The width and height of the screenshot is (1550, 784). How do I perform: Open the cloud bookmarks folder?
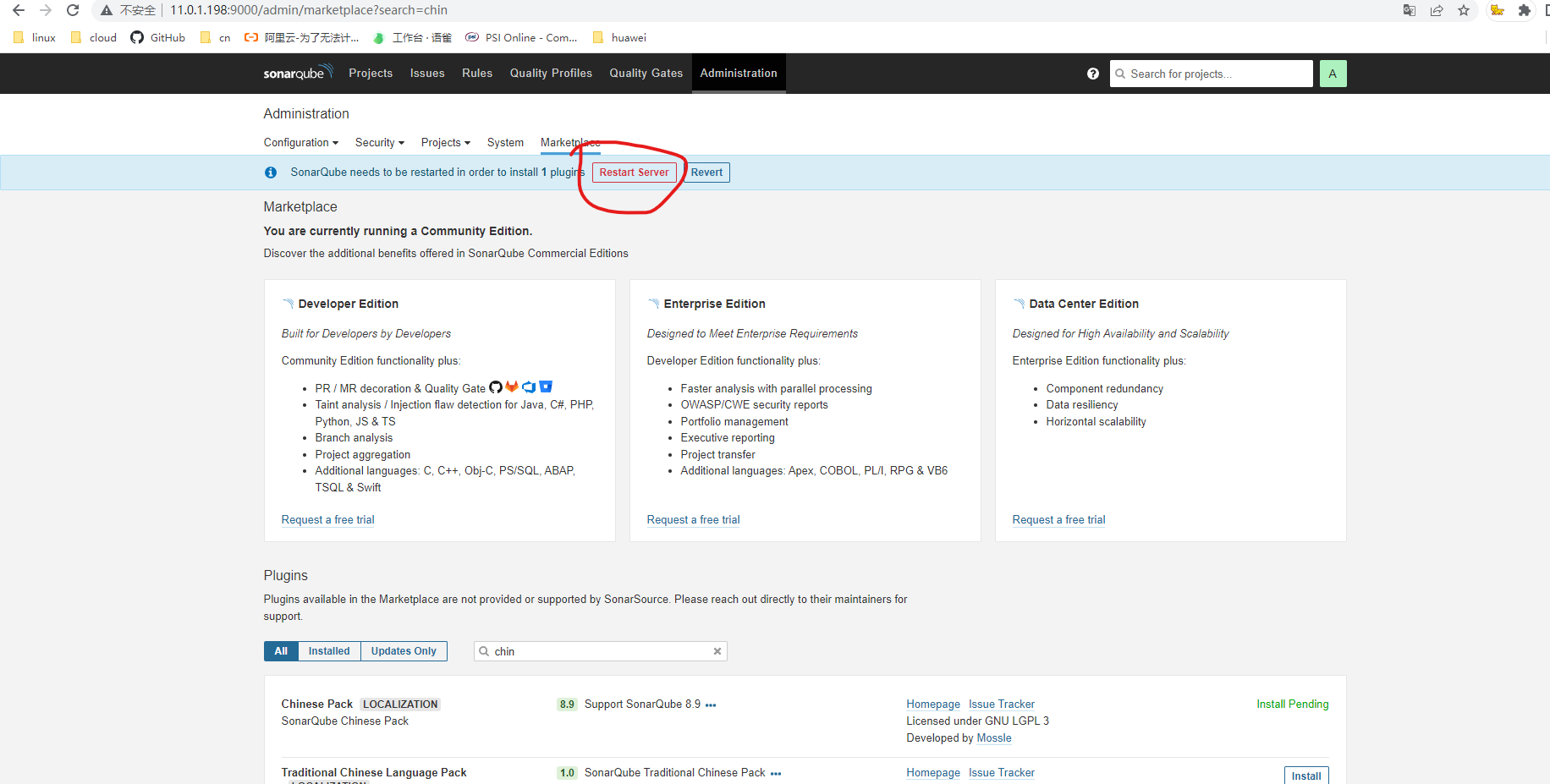tap(94, 37)
